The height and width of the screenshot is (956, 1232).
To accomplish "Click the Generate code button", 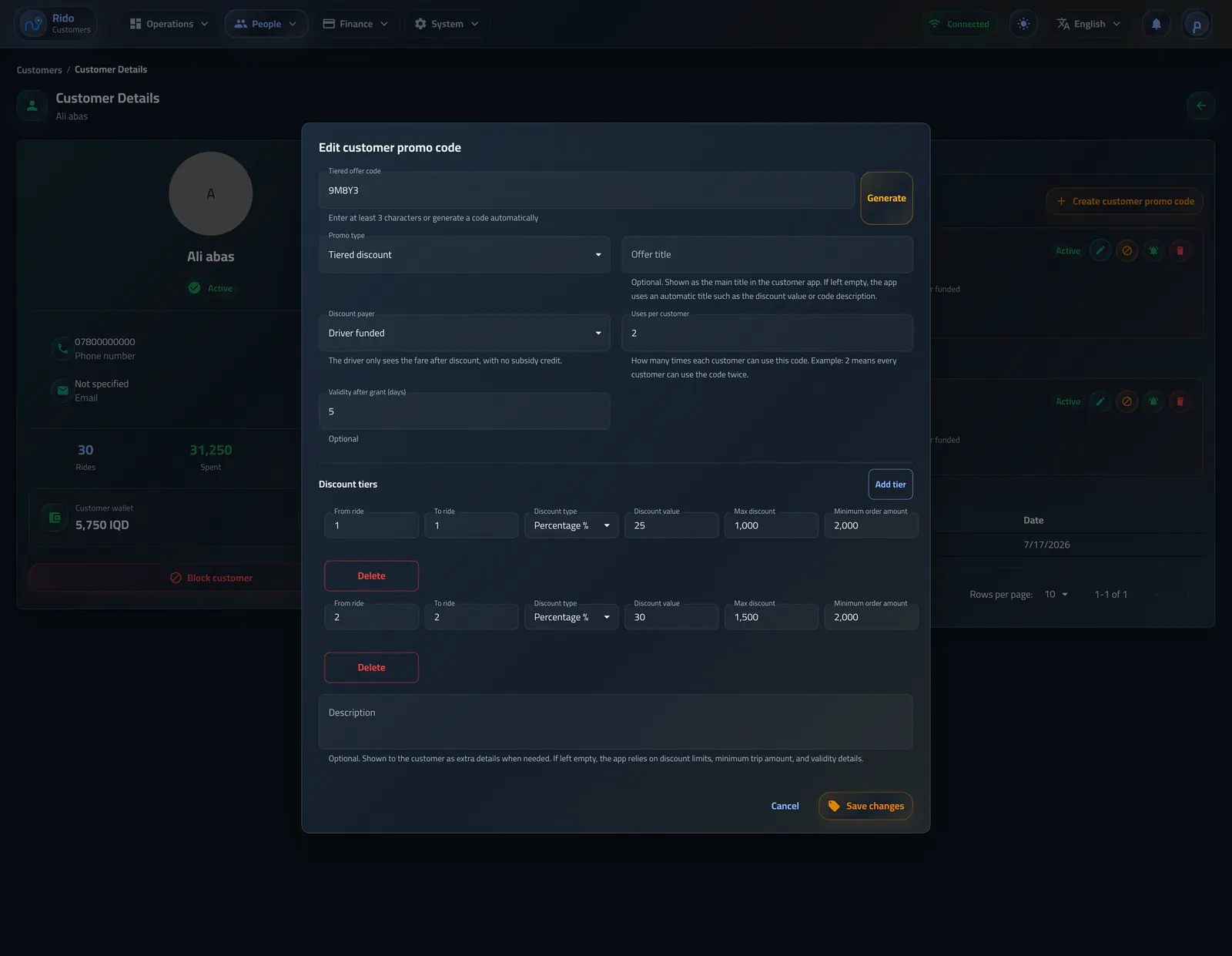I will pos(886,198).
